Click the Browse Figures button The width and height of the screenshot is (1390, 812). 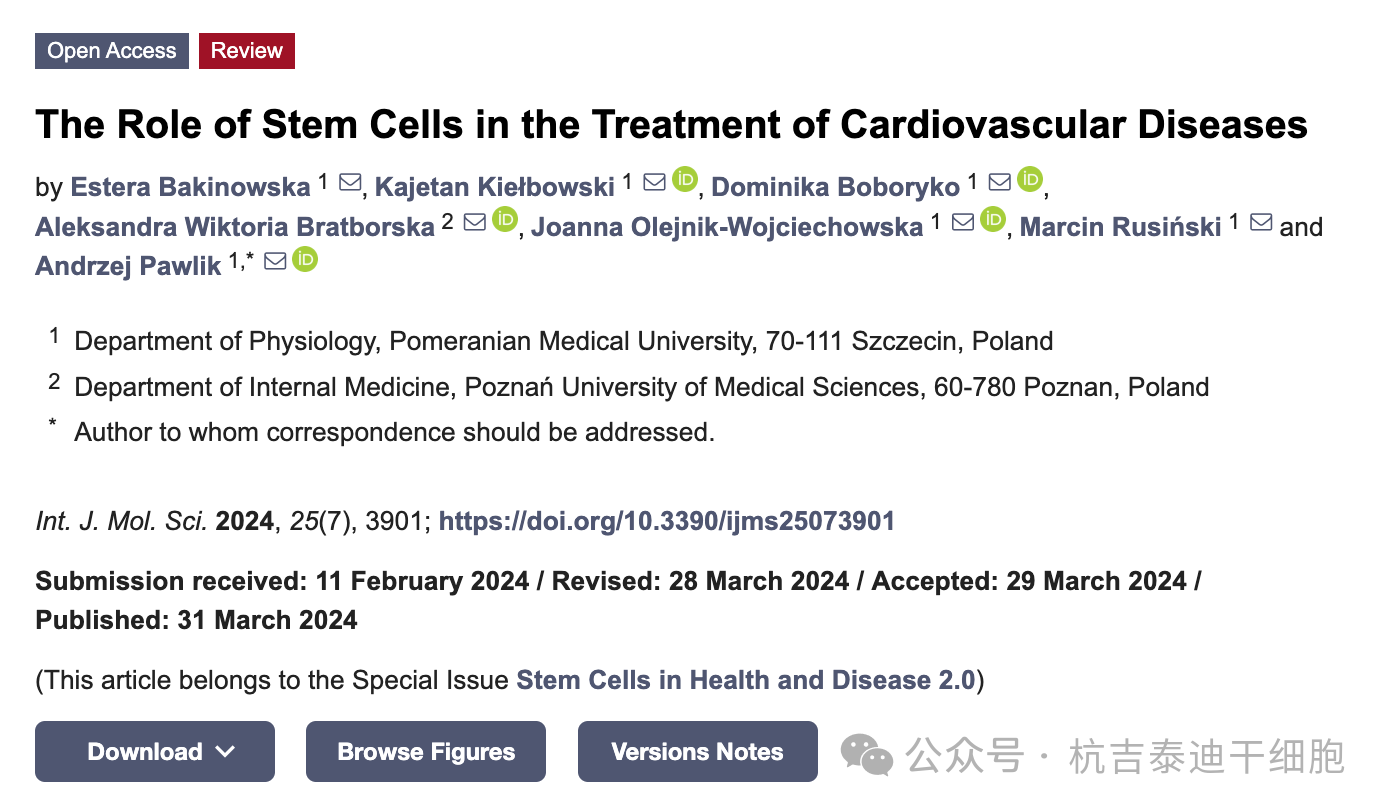(426, 751)
